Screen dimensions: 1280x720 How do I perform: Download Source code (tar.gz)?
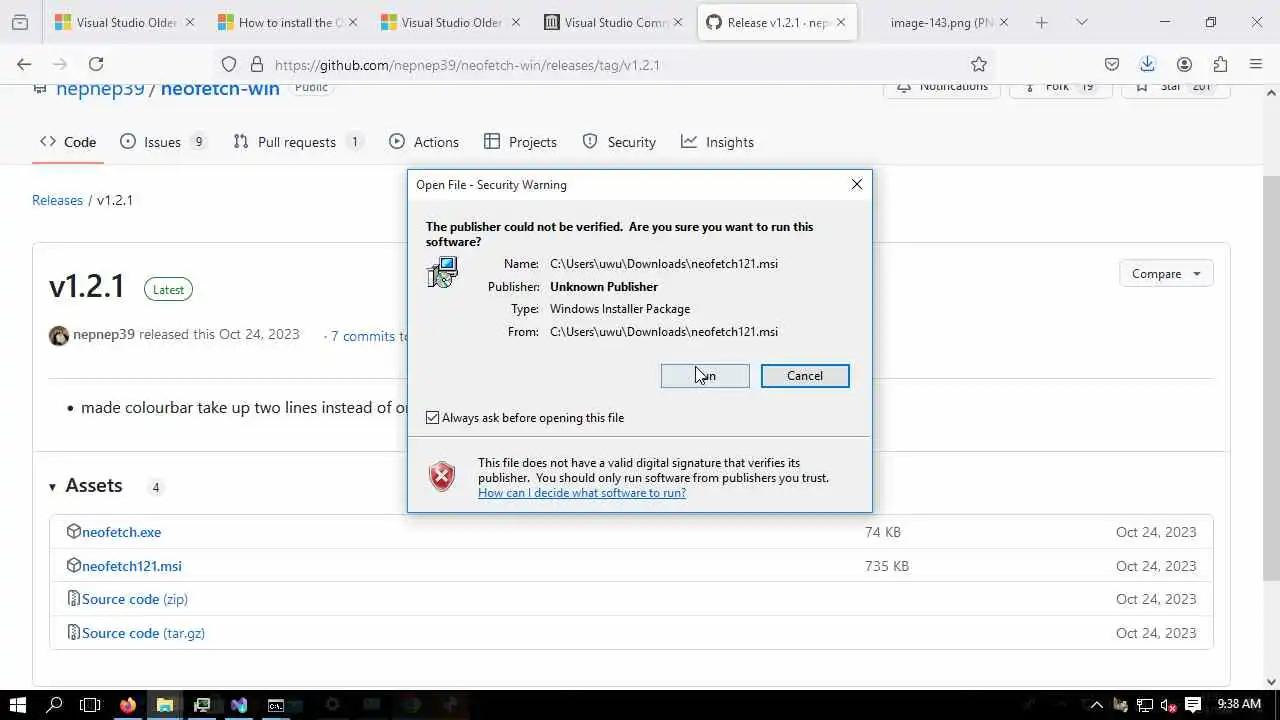[143, 633]
